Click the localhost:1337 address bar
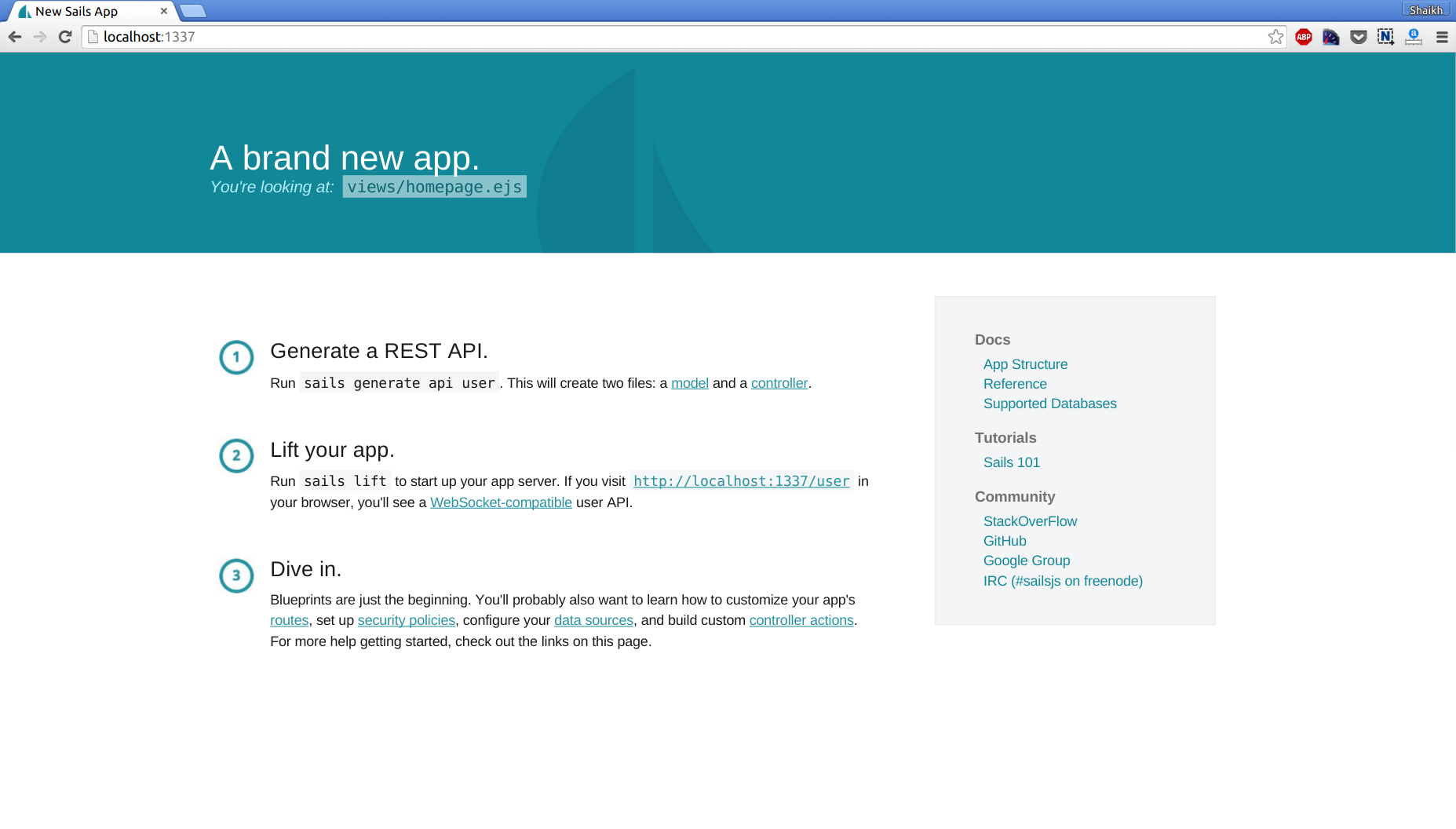The height and width of the screenshot is (829, 1456). tap(628, 37)
